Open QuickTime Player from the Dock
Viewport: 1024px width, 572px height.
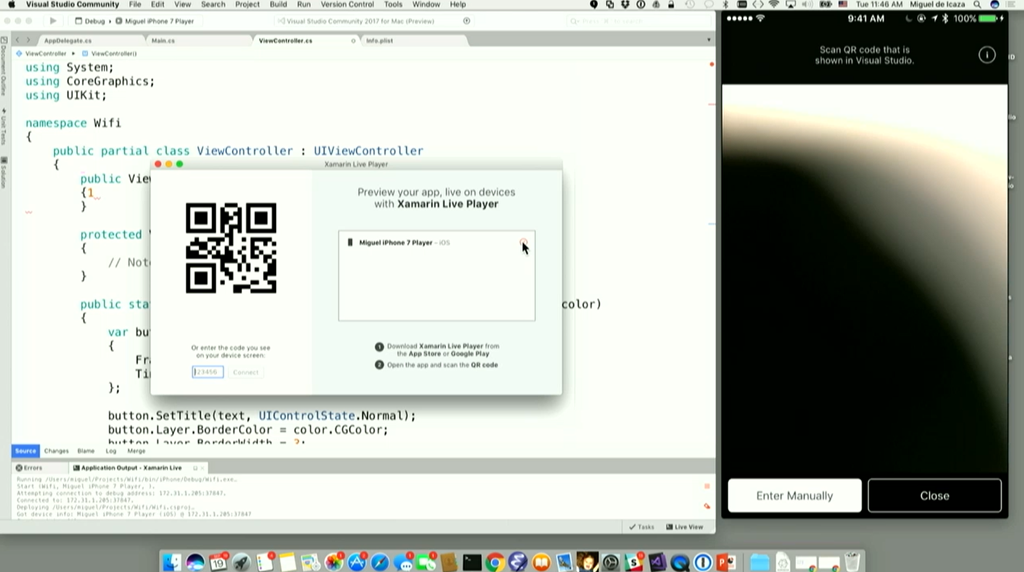pos(680,562)
